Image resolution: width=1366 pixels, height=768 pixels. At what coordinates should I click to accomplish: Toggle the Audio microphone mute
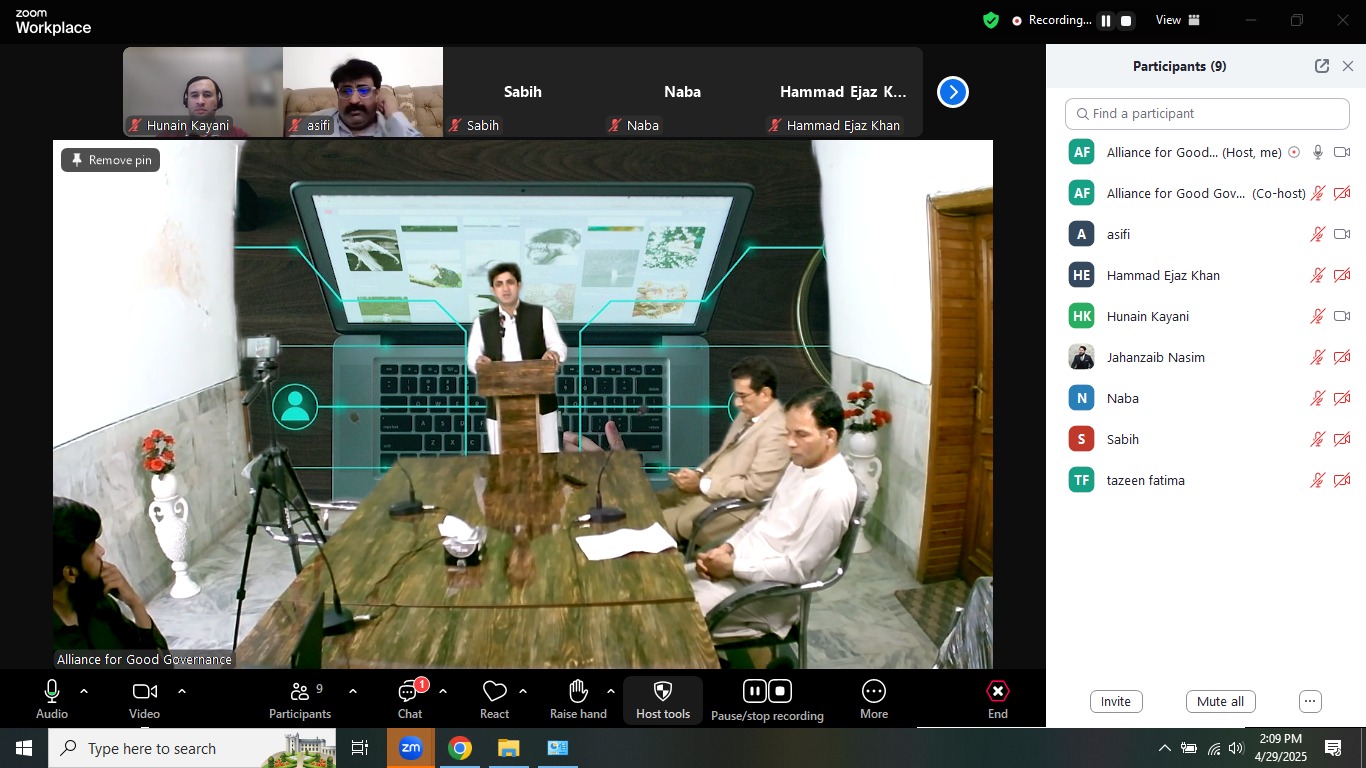coord(52,692)
